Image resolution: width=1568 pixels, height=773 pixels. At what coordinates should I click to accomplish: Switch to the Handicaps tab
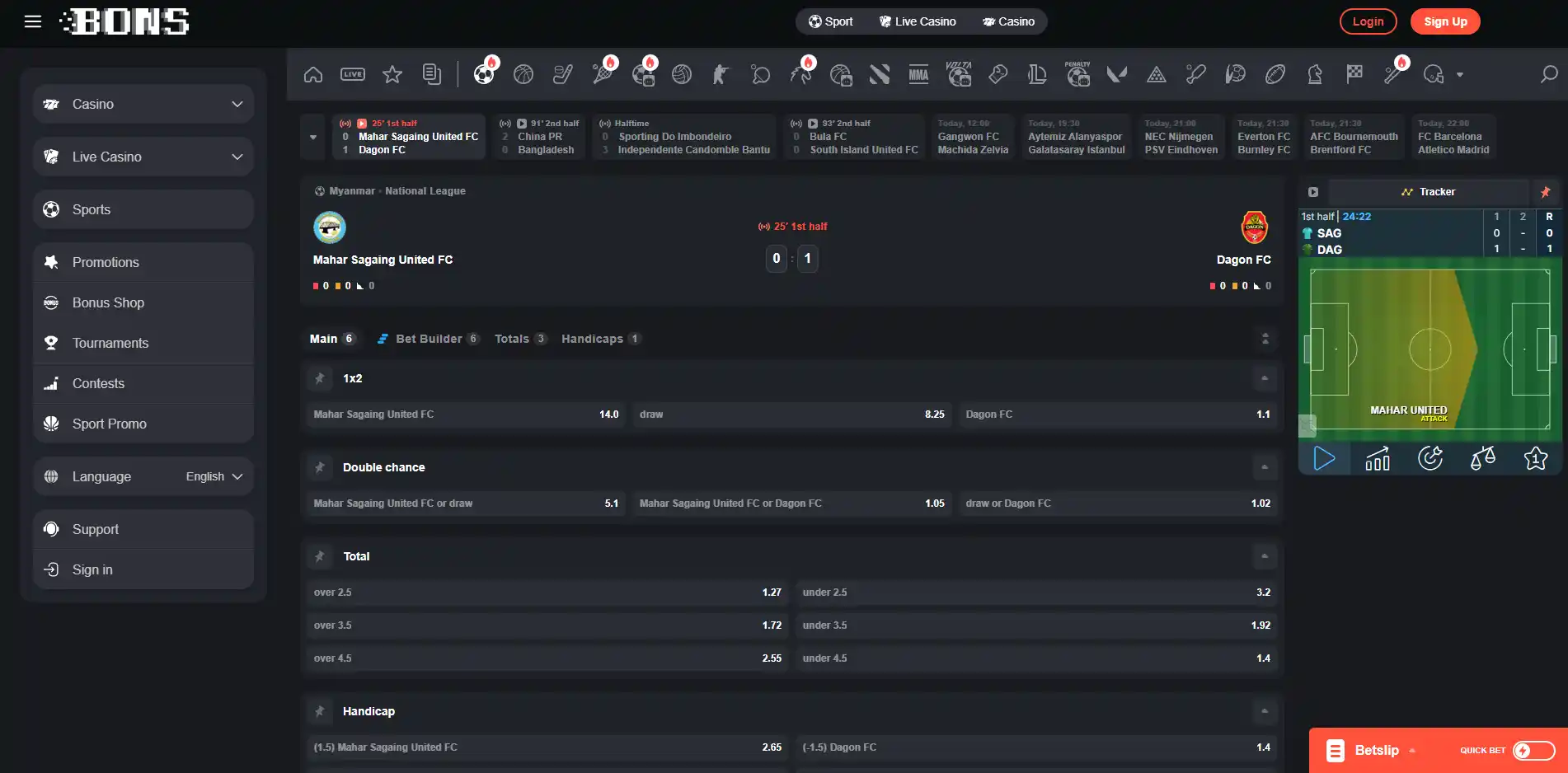point(601,339)
